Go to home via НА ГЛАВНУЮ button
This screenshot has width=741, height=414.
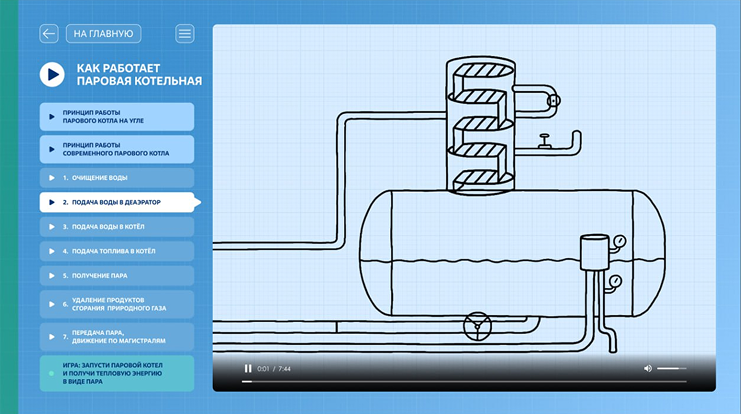point(103,34)
